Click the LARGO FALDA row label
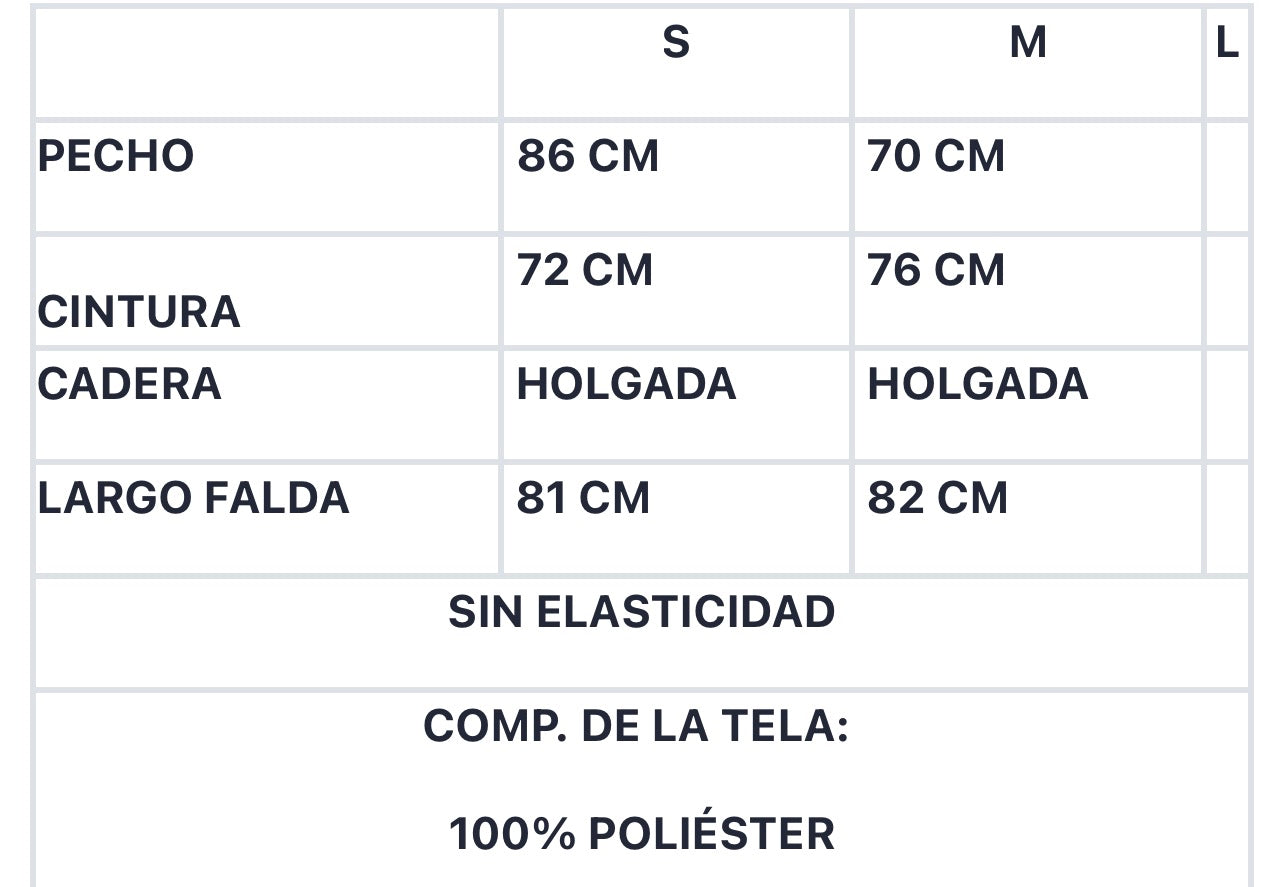 194,499
